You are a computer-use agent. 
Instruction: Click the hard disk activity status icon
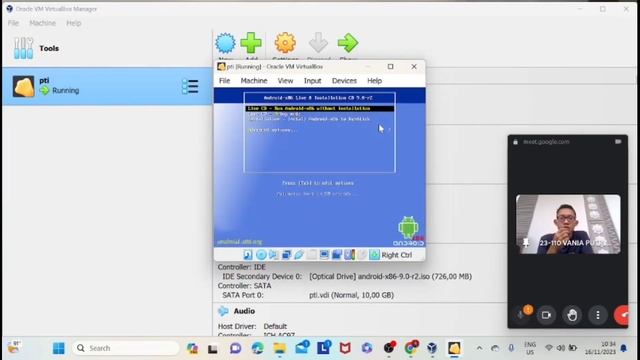click(248, 255)
